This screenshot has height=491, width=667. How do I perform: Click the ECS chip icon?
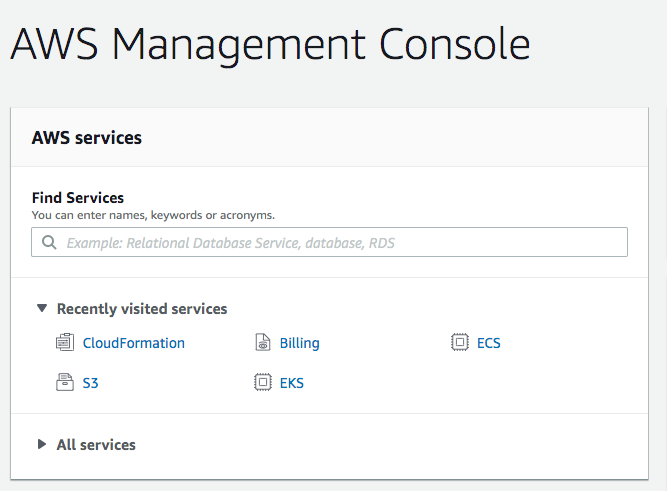coord(459,342)
